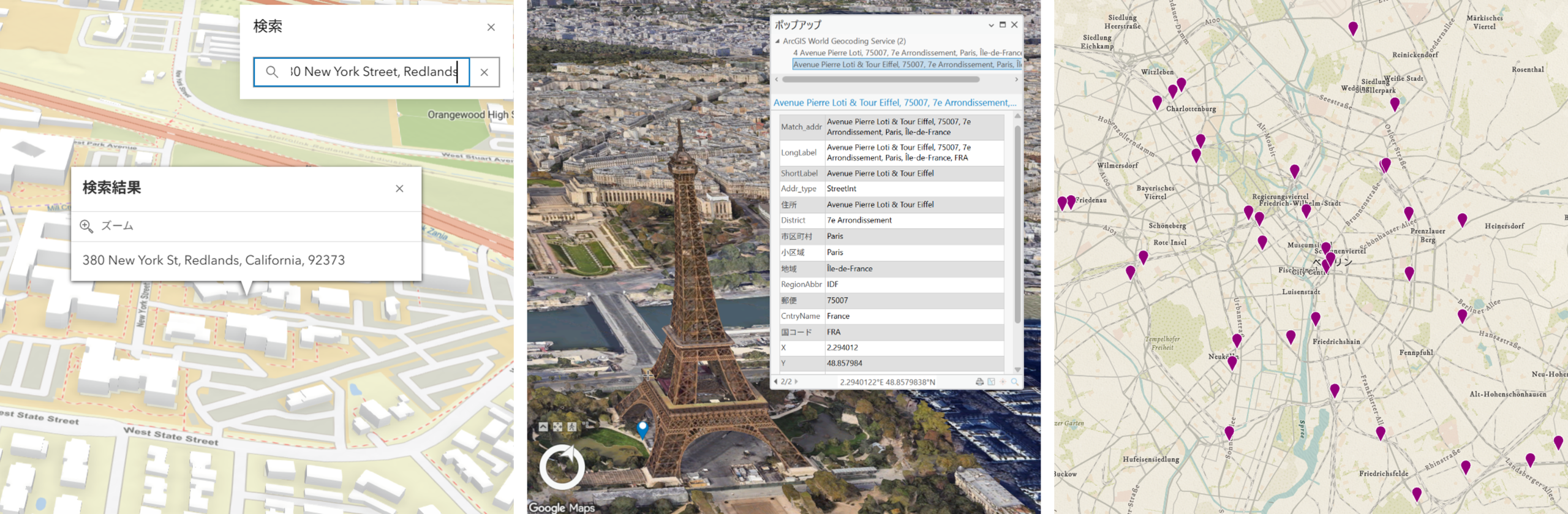
Task: Clear the search text with the X button
Action: coord(484,72)
